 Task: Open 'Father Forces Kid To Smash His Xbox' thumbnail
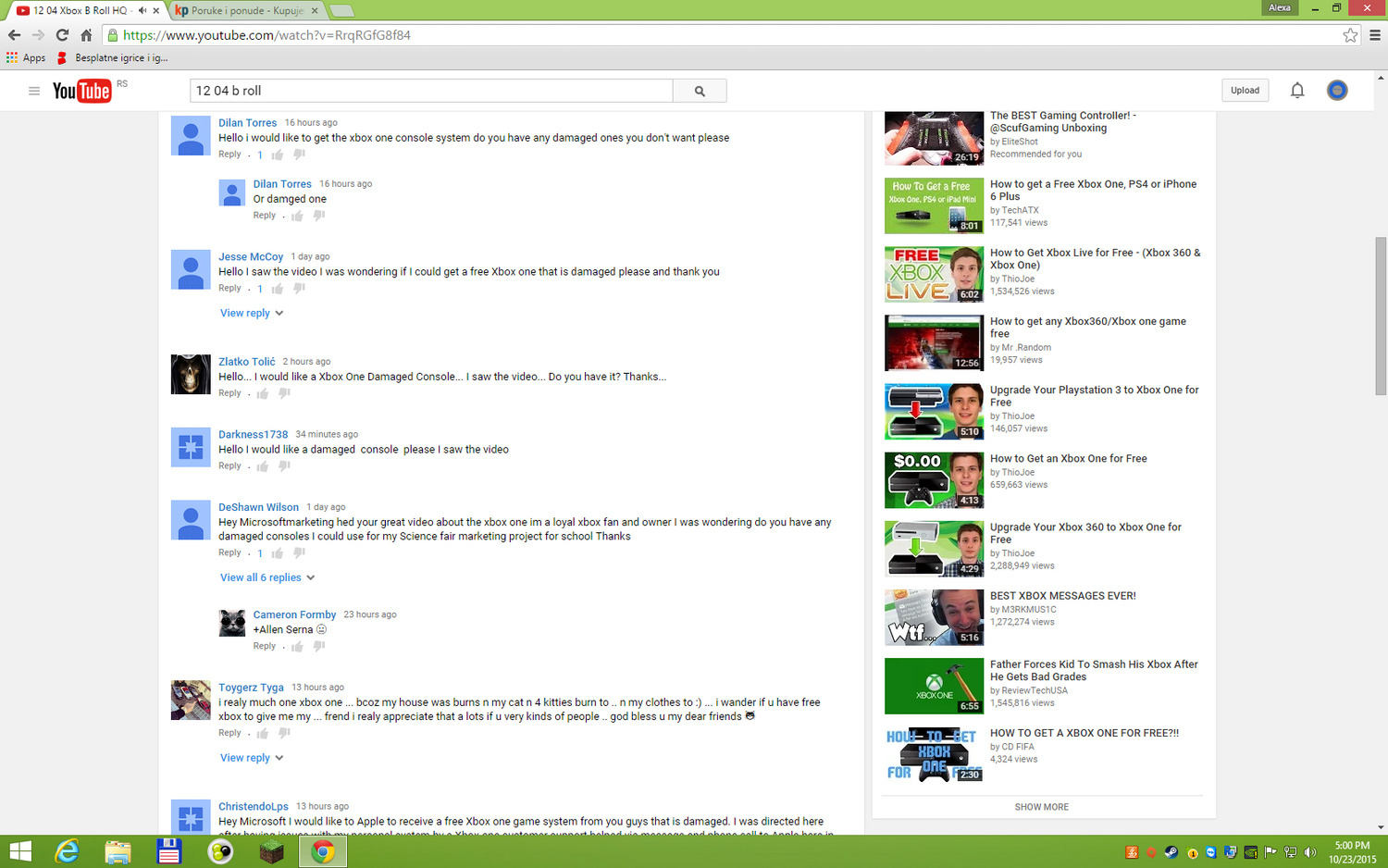(934, 686)
